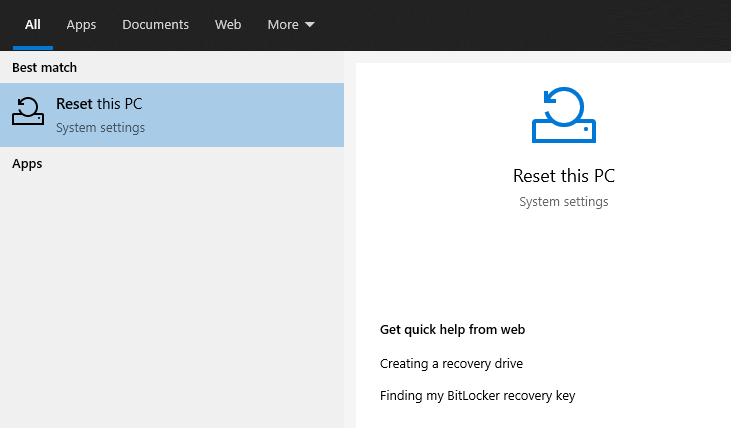The height and width of the screenshot is (428, 731).
Task: Open the Apps search filter tab
Action: click(x=81, y=25)
